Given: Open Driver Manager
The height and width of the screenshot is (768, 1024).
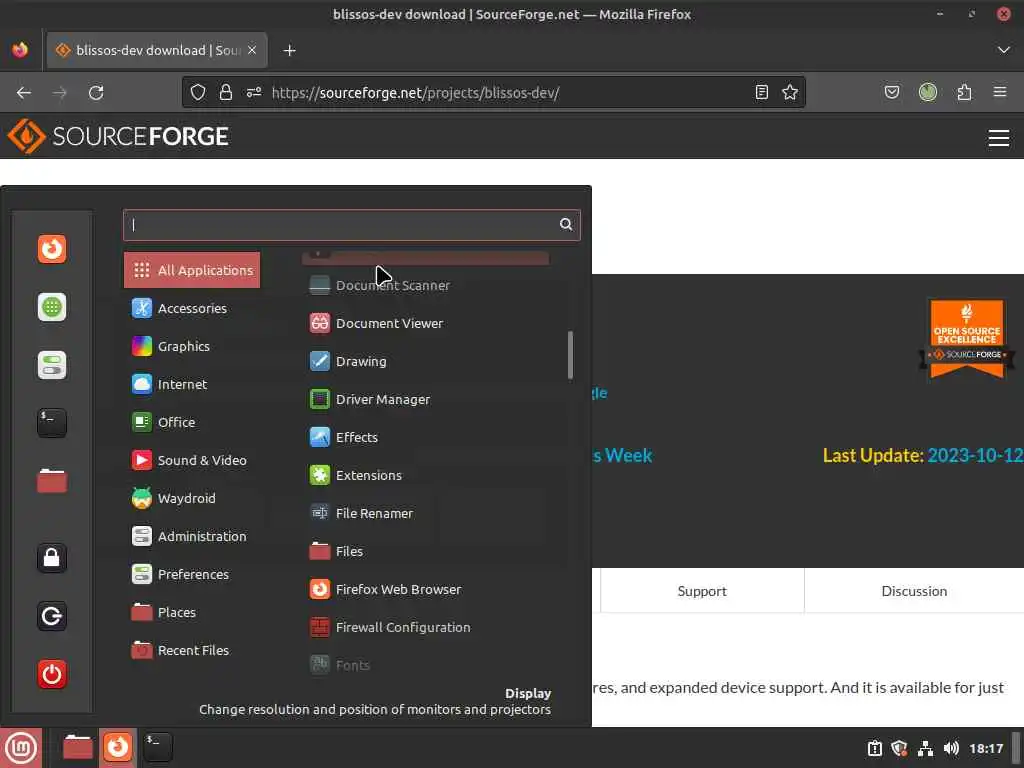Looking at the screenshot, I should (425, 399).
